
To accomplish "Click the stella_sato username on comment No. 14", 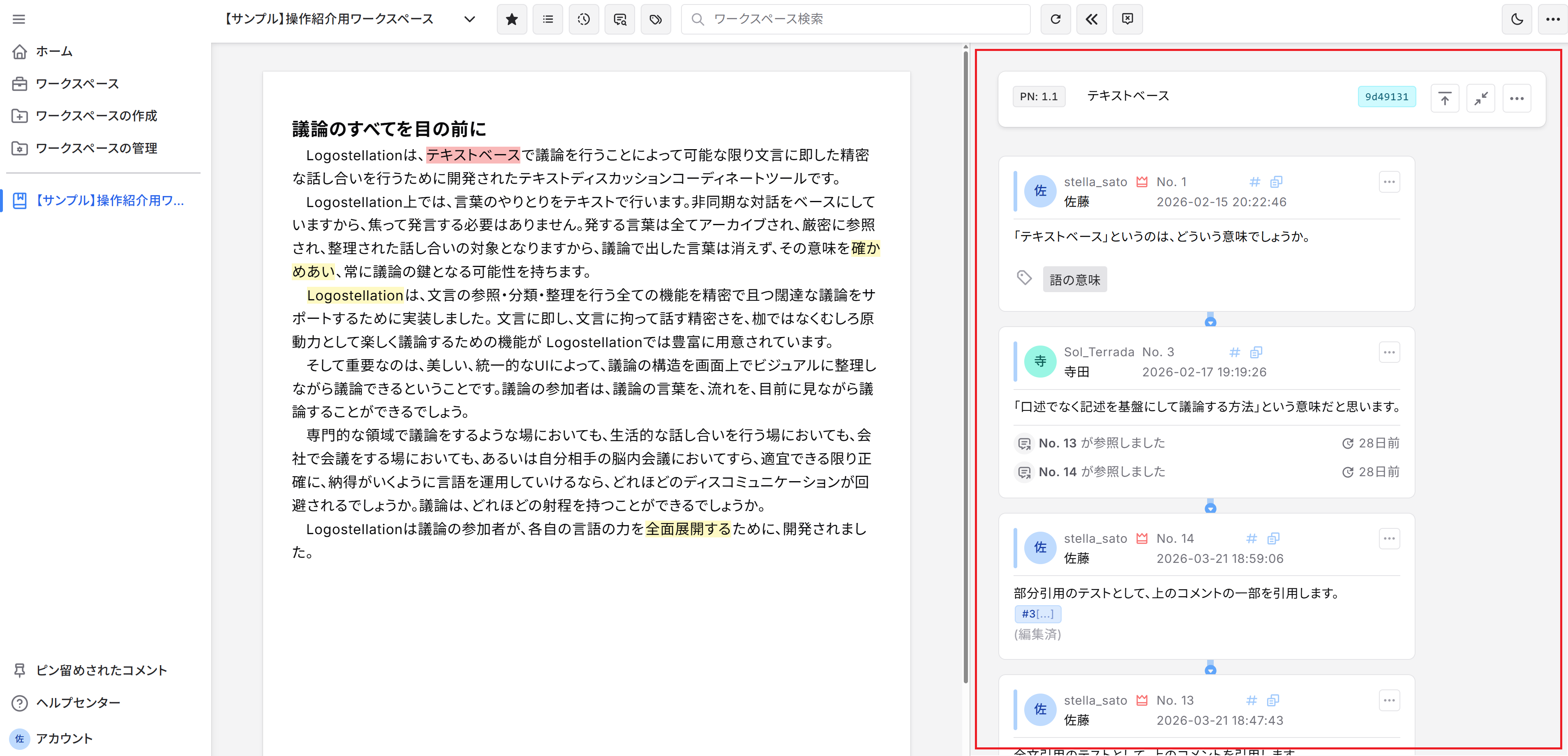I will click(1095, 539).
